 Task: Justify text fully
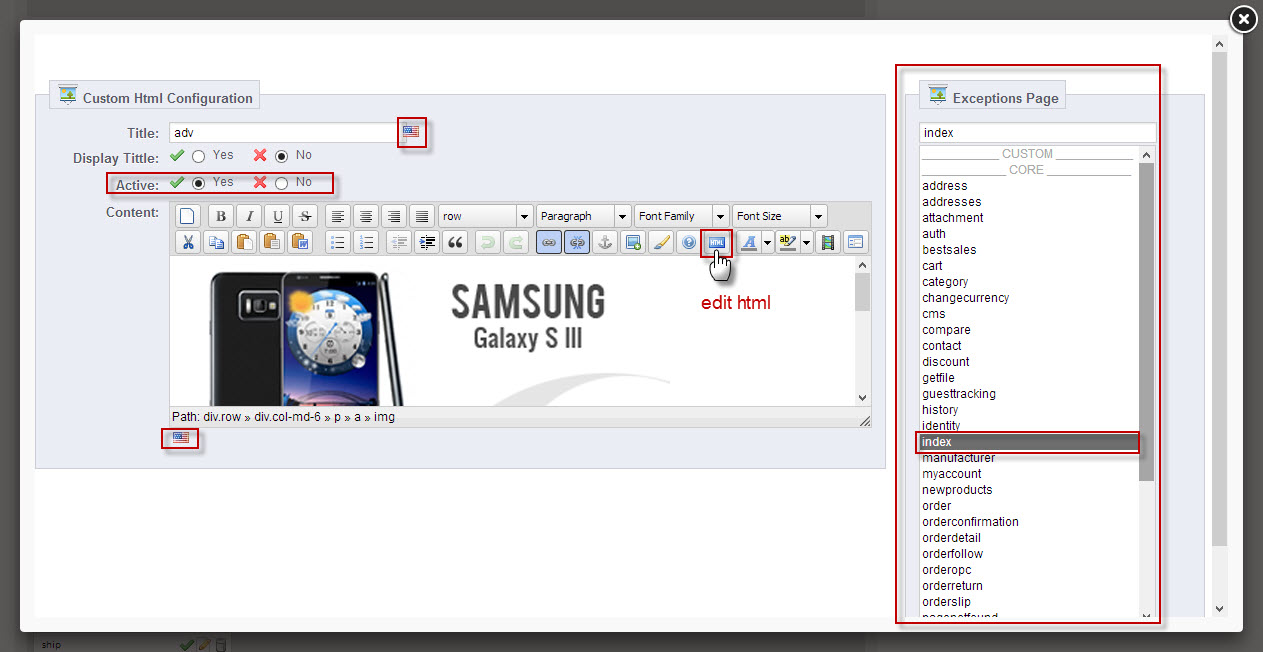pyautogui.click(x=422, y=216)
